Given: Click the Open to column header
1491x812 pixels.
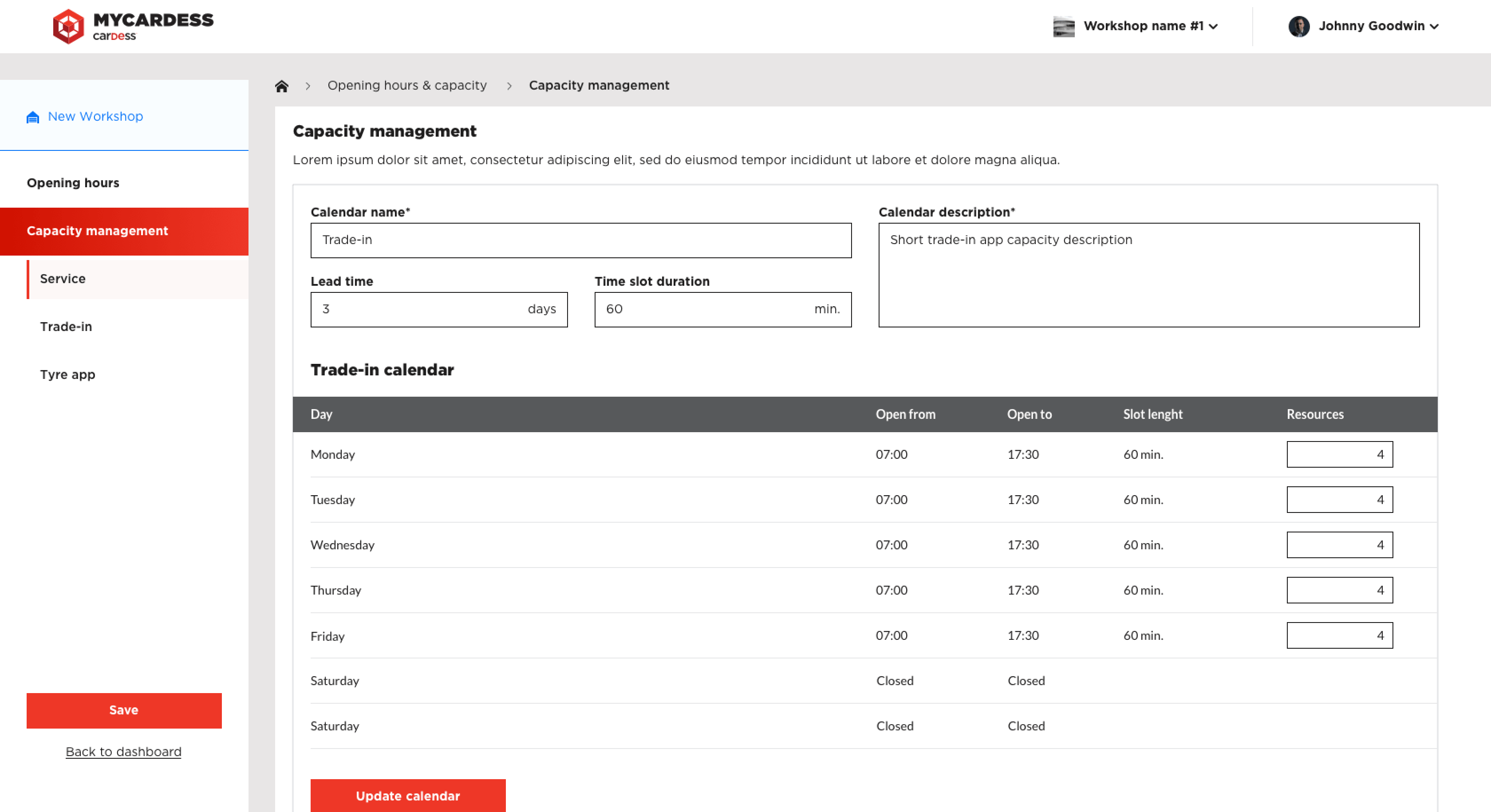Looking at the screenshot, I should [1029, 414].
